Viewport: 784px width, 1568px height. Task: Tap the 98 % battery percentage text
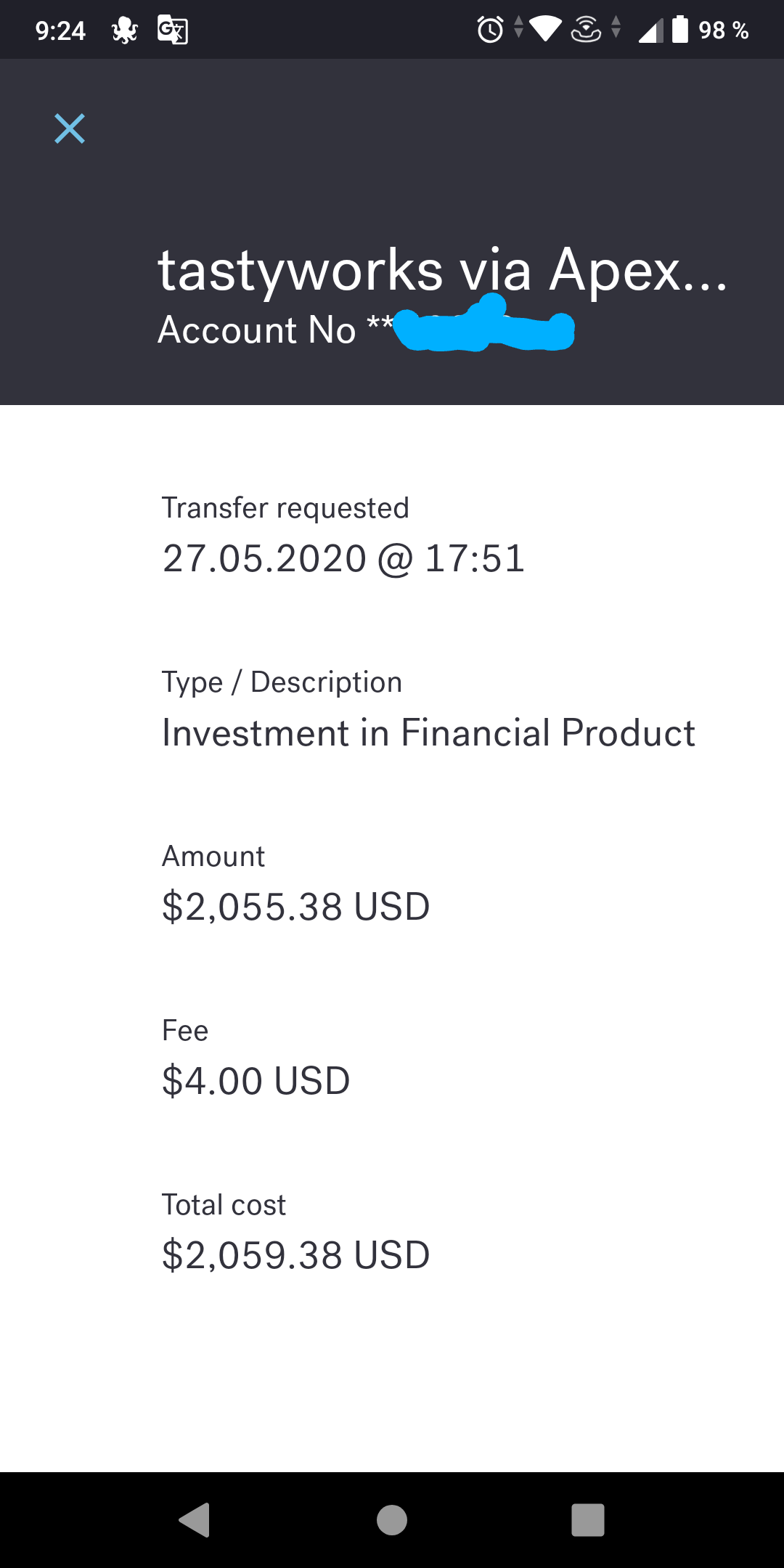723,30
